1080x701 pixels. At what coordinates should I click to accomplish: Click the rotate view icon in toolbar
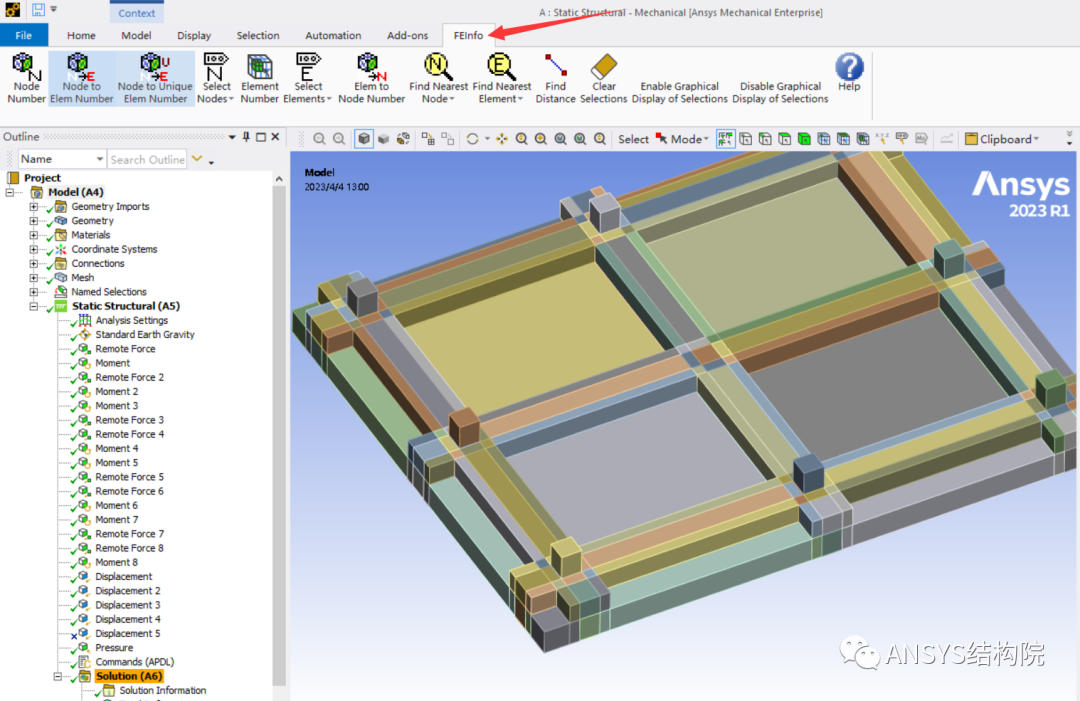[x=472, y=139]
